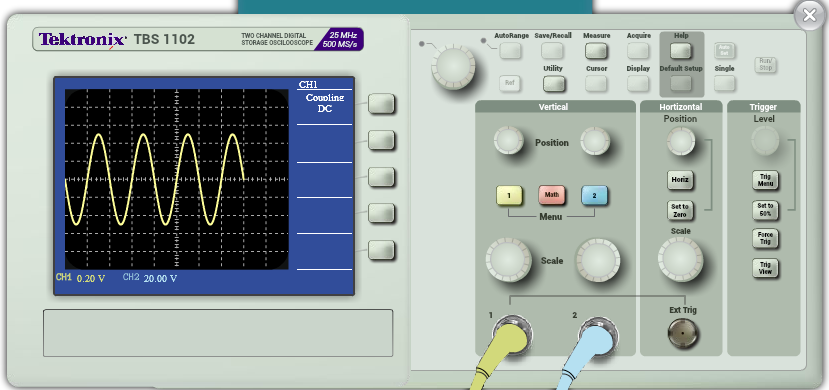Select the Utility button
This screenshot has height=390, width=829.
click(x=554, y=83)
